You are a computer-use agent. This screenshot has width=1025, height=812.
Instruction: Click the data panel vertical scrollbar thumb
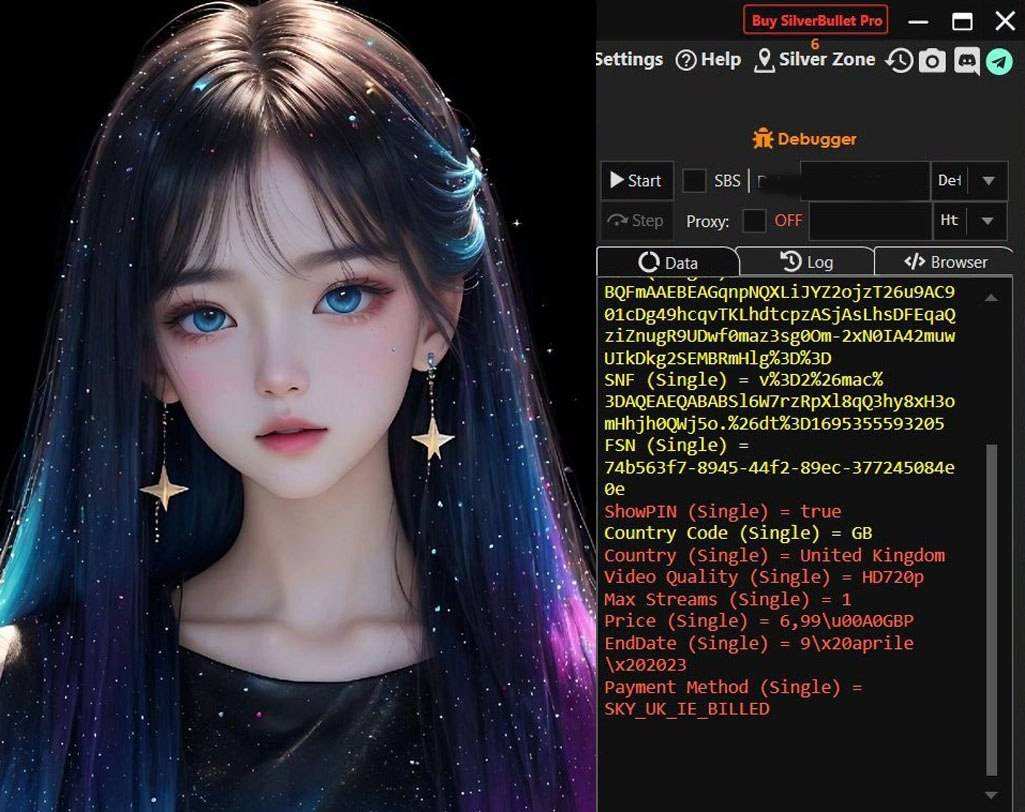pos(991,609)
